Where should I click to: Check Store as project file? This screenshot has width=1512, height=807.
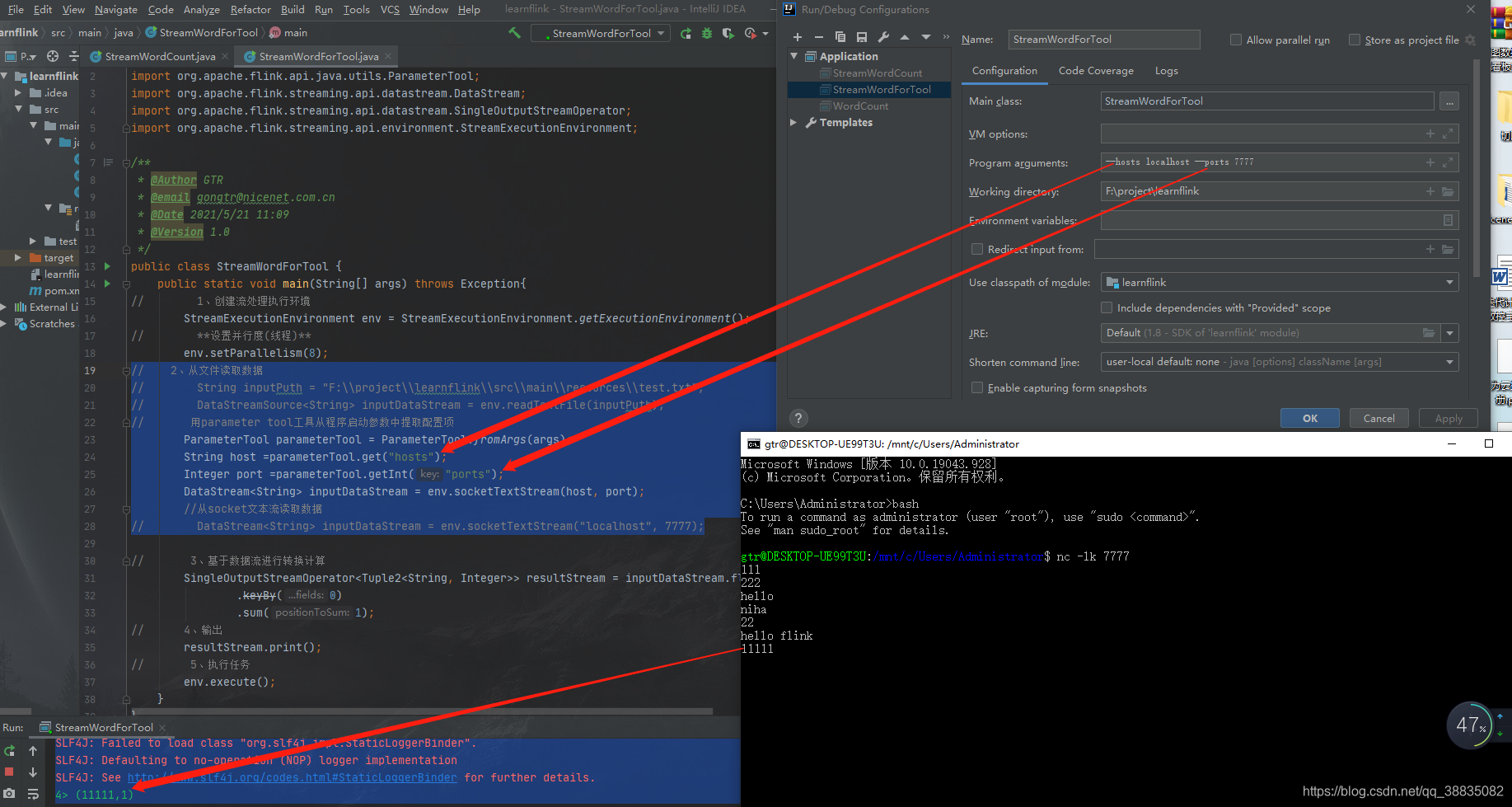pos(1355,40)
